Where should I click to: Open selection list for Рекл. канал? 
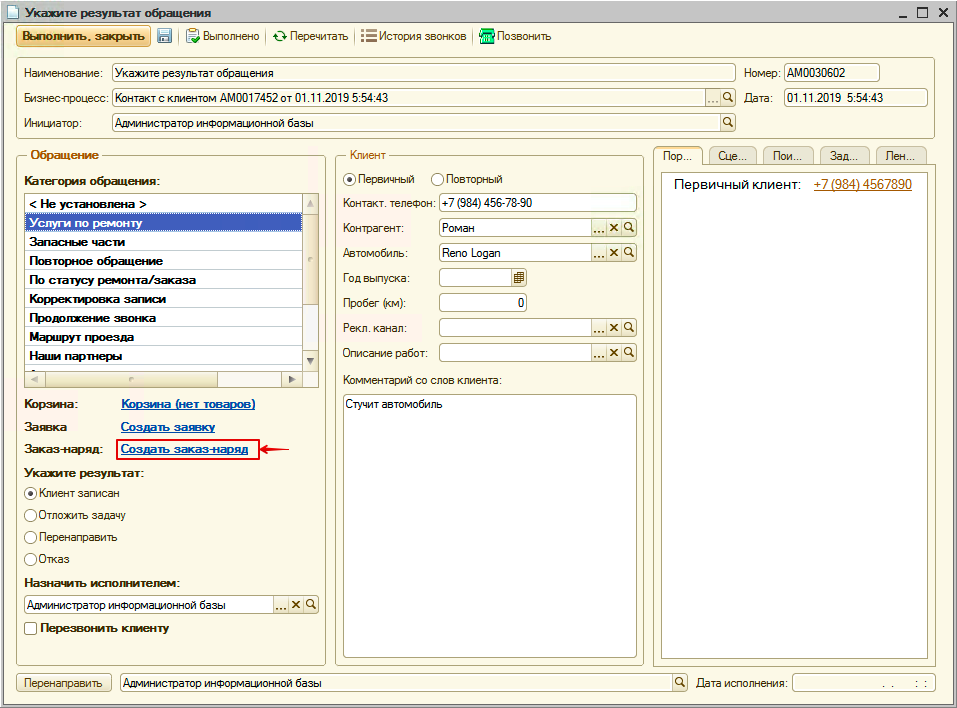(599, 328)
